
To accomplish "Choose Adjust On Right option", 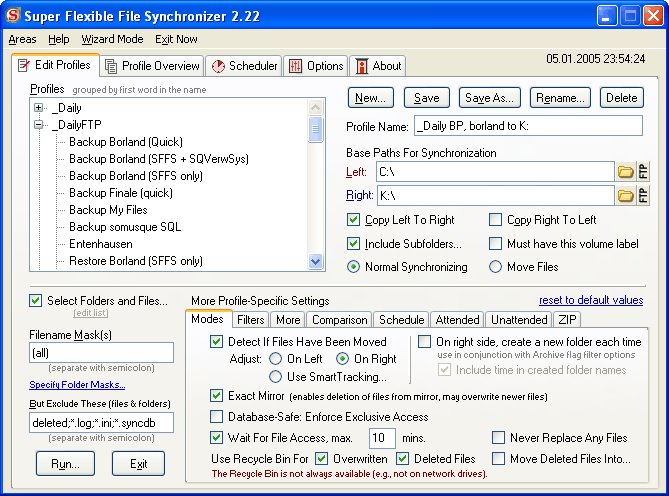I will (342, 359).
